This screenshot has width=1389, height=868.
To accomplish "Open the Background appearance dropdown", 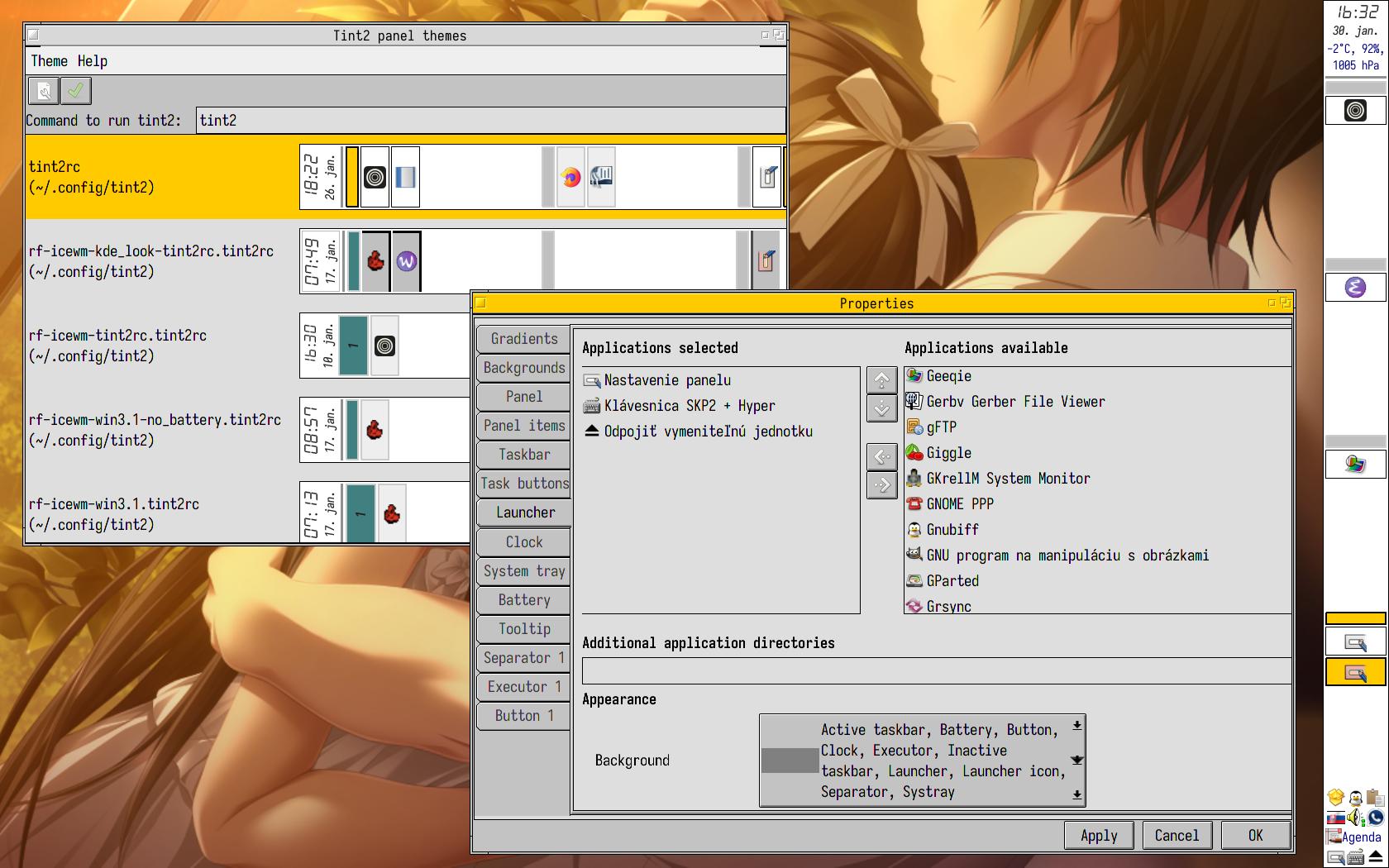I will pyautogui.click(x=1076, y=760).
